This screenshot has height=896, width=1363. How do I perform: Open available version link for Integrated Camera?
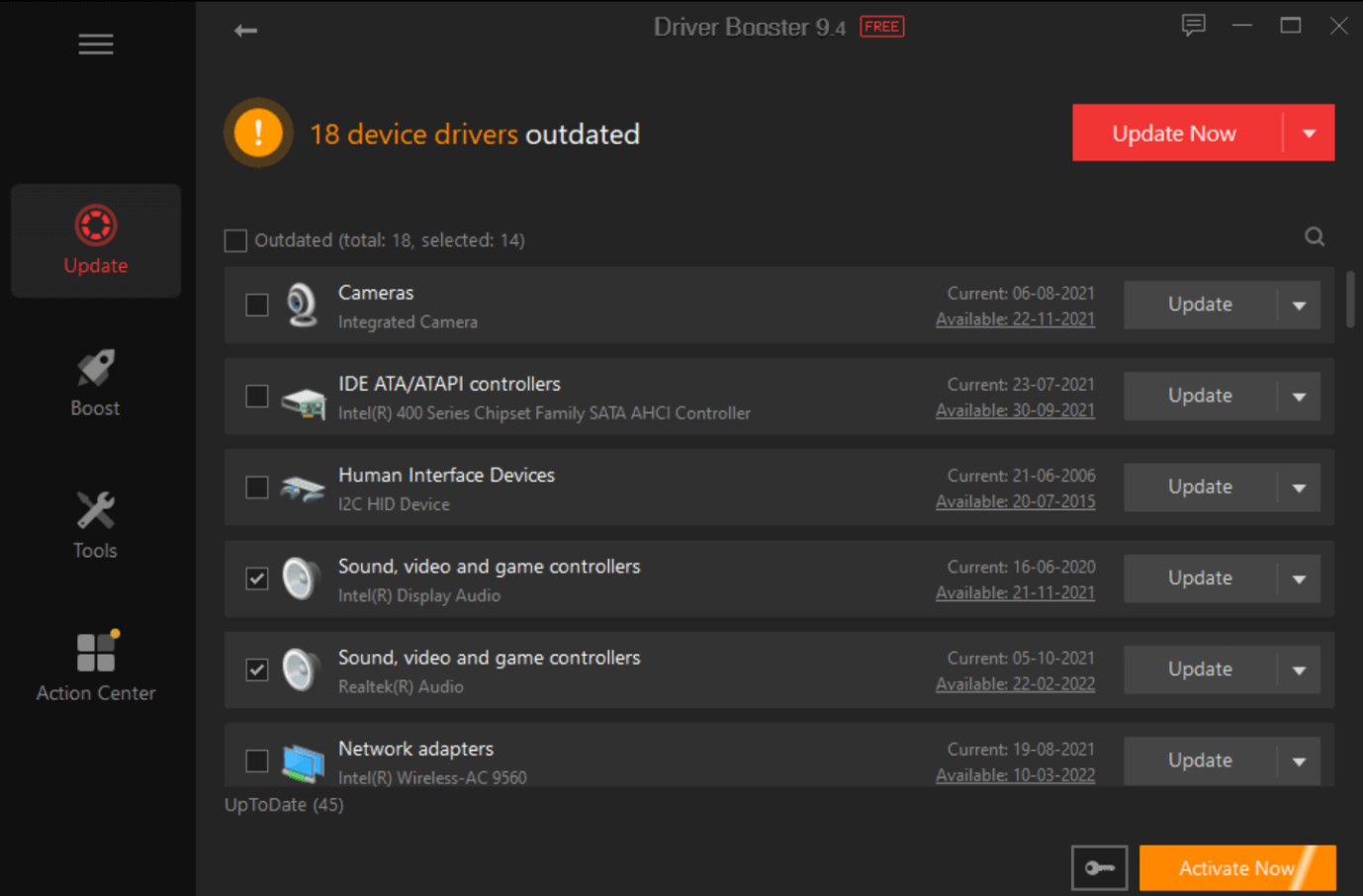(1015, 318)
